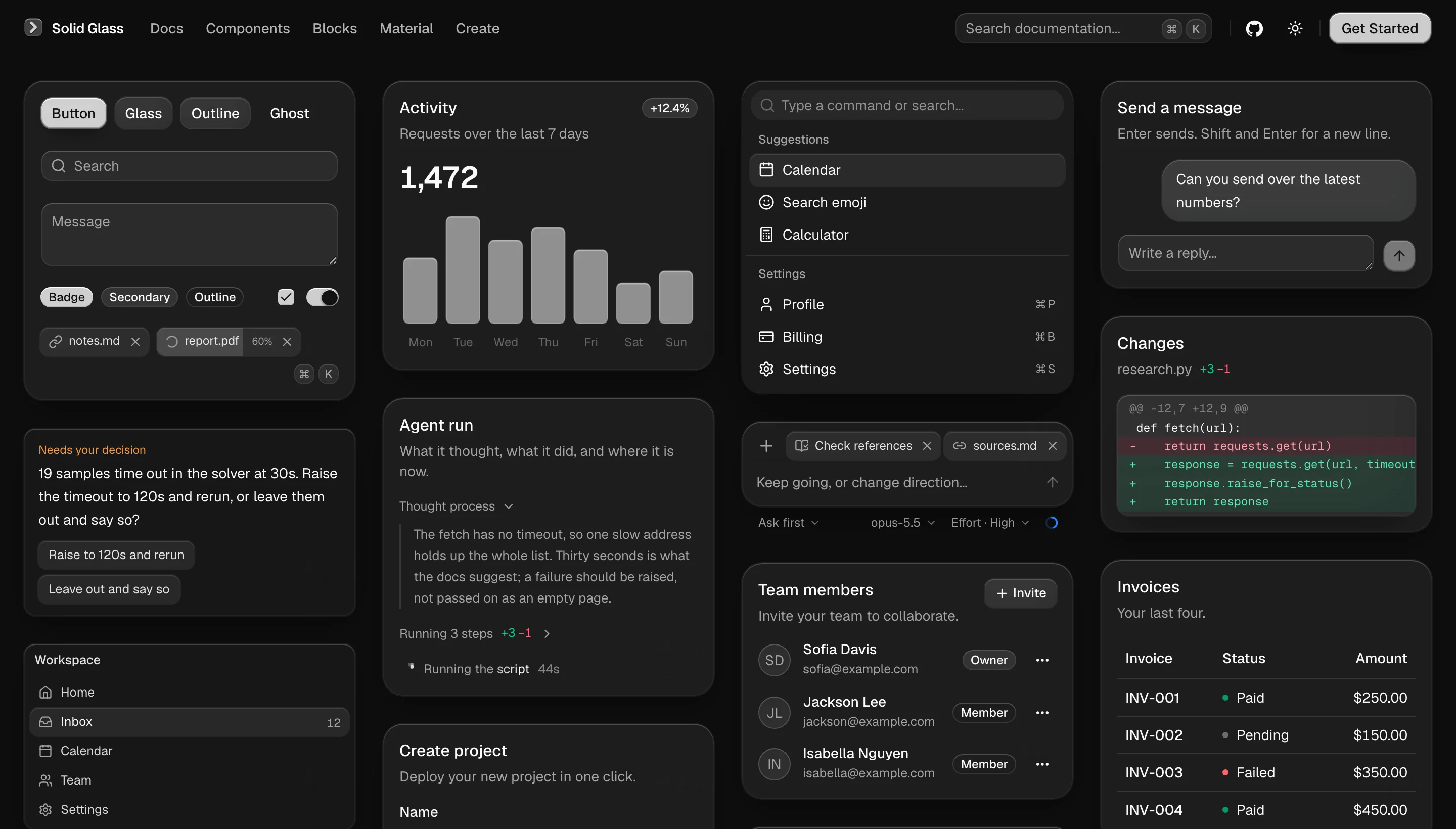
Task: Open Team in Workspace sidebar
Action: click(x=189, y=780)
